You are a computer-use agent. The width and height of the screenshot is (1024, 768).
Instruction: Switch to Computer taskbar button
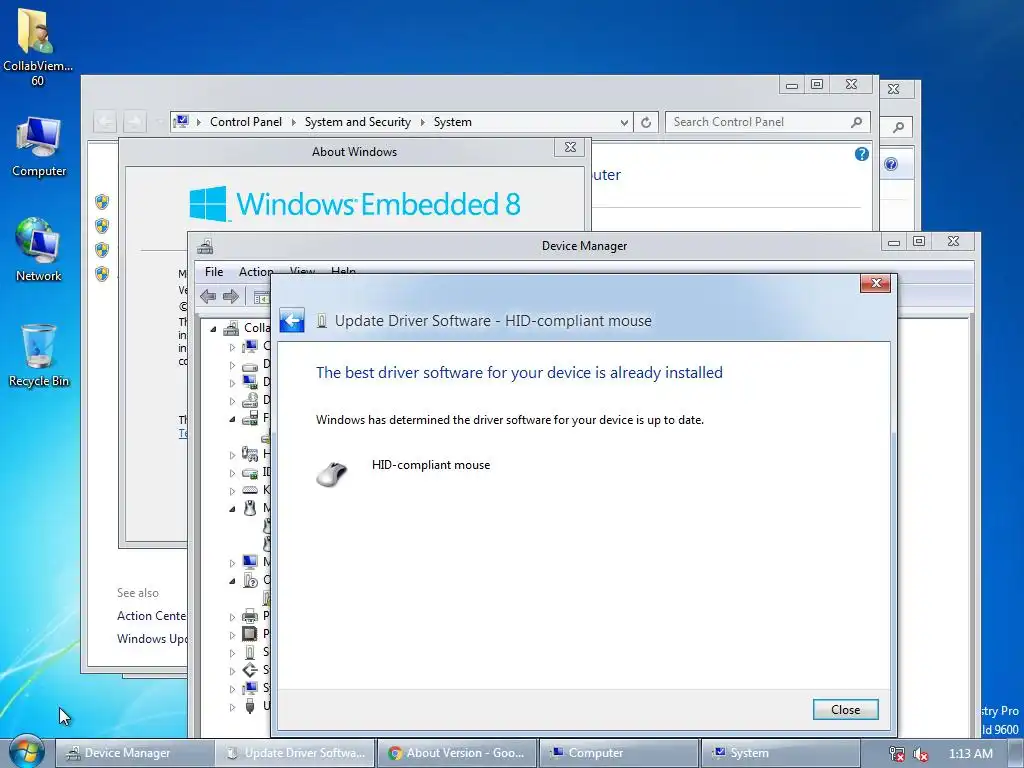(x=619, y=753)
